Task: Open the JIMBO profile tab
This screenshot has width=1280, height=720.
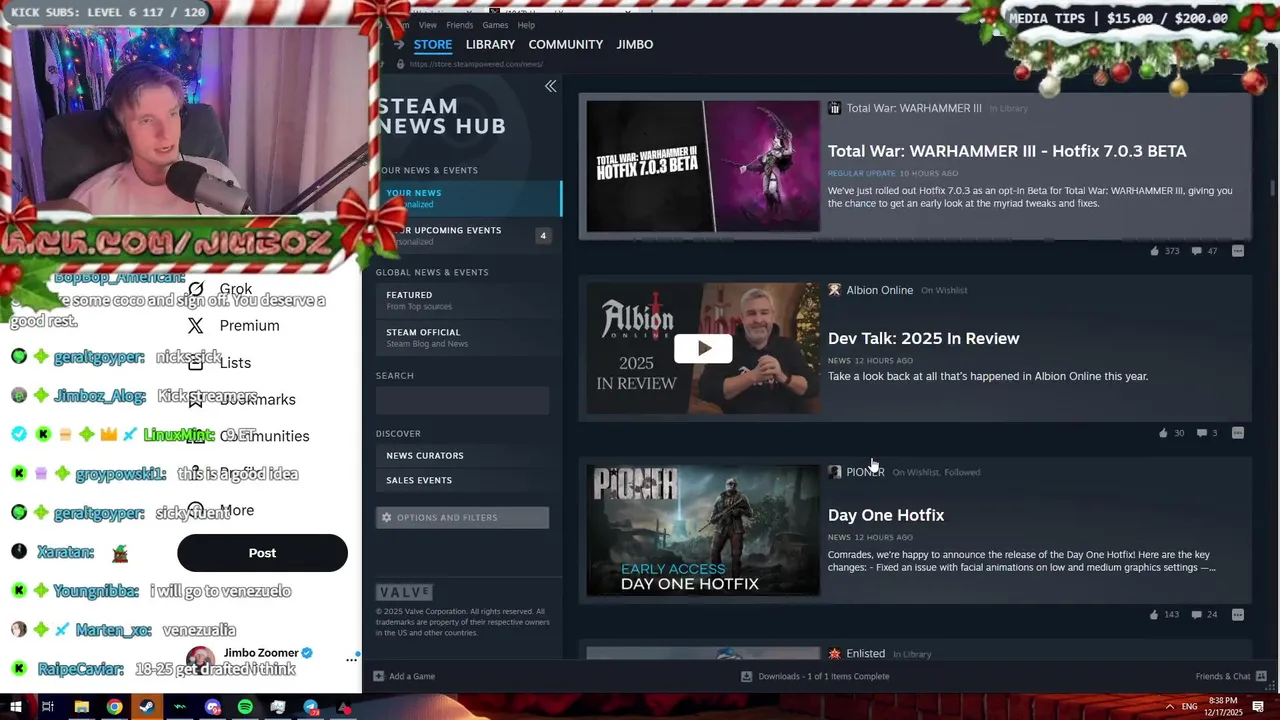Action: 635,44
